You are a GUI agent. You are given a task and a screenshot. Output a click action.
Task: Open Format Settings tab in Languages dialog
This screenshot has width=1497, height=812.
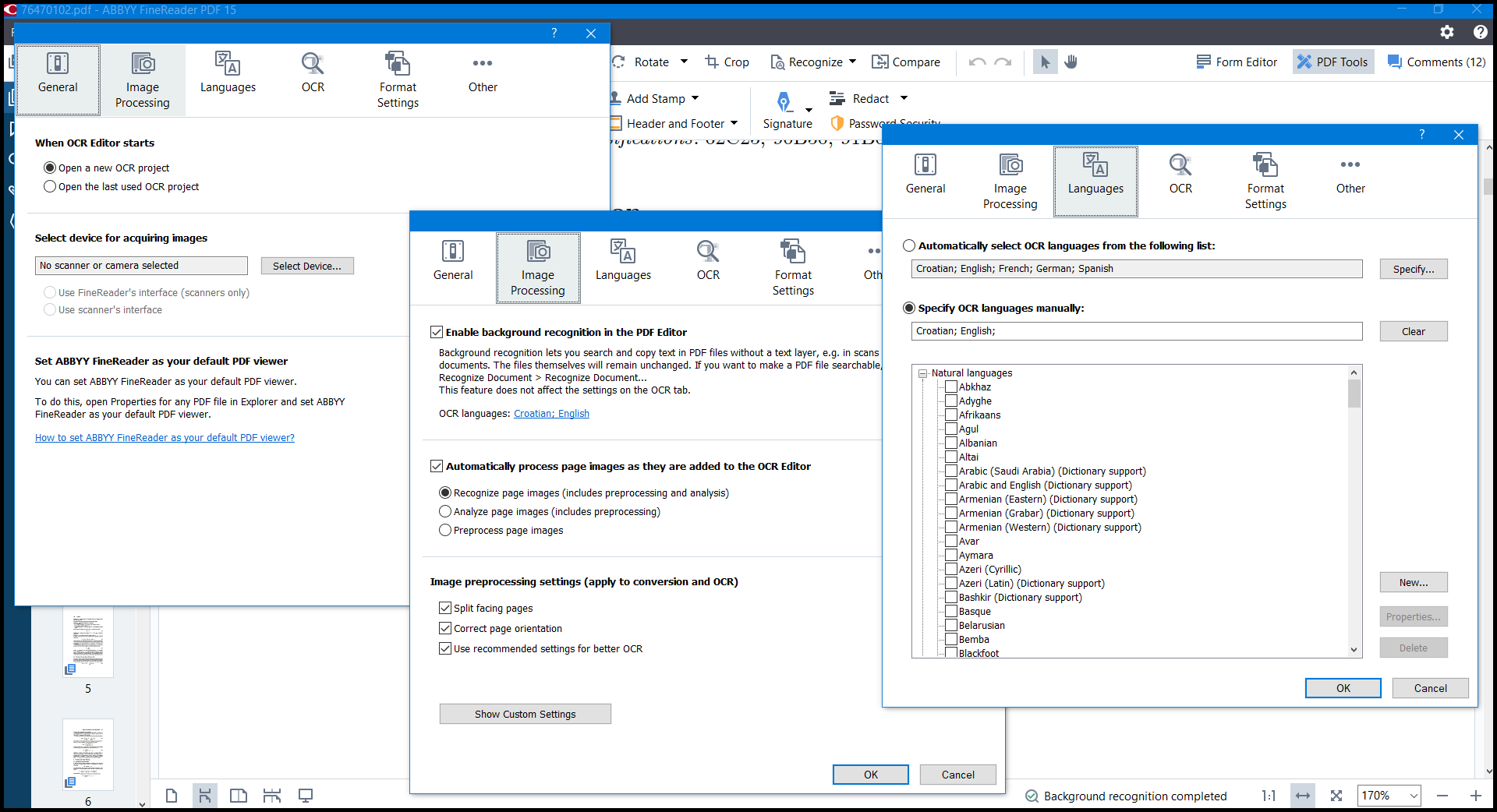pyautogui.click(x=1265, y=182)
